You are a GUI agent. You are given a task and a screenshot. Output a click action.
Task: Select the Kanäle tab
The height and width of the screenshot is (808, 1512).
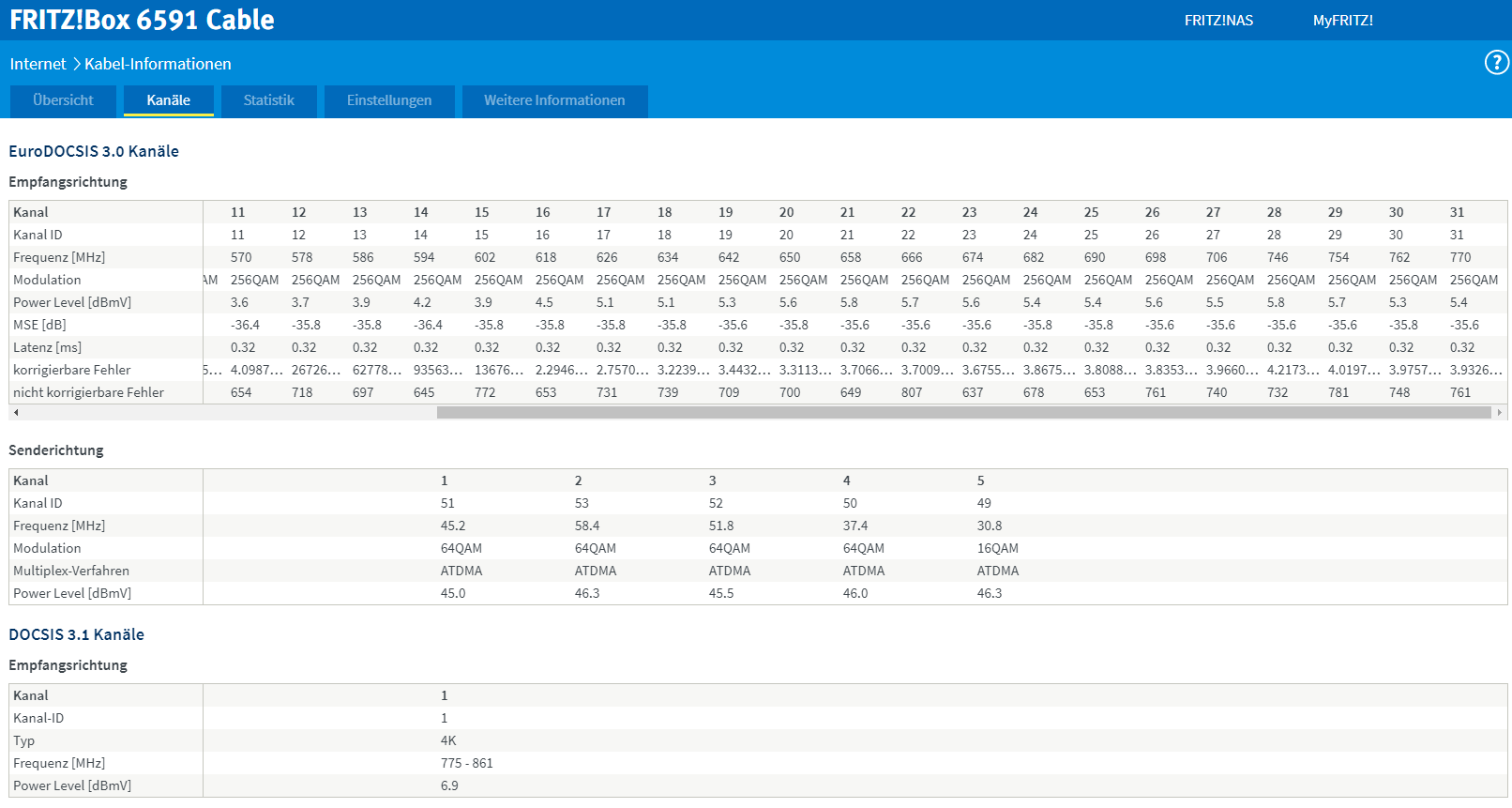[x=169, y=100]
